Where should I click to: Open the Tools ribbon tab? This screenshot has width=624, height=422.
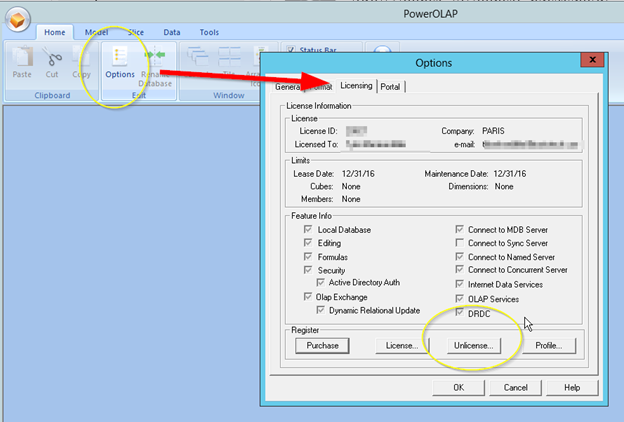pyautogui.click(x=209, y=32)
